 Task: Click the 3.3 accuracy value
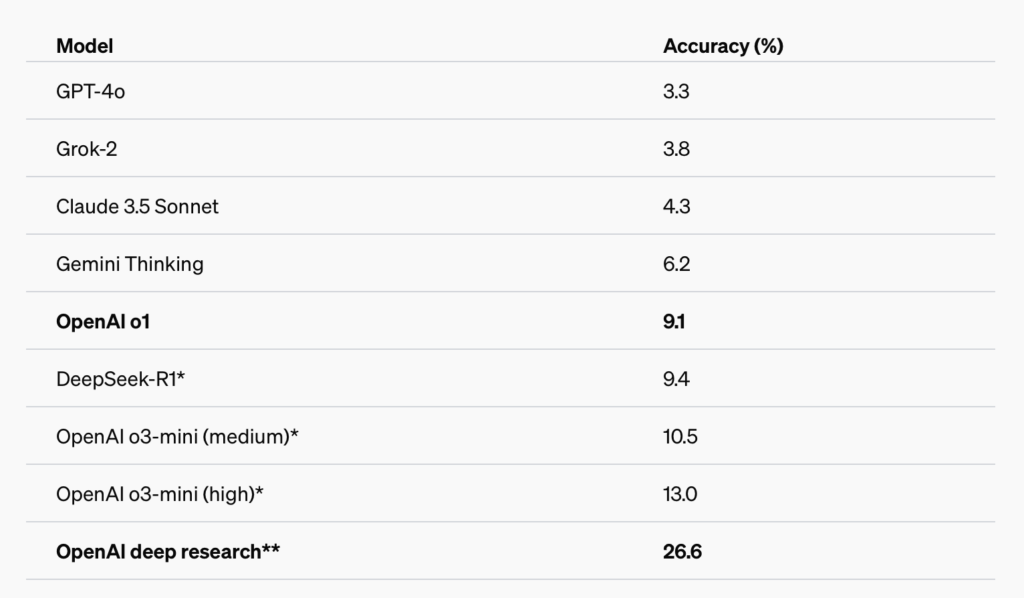(676, 91)
